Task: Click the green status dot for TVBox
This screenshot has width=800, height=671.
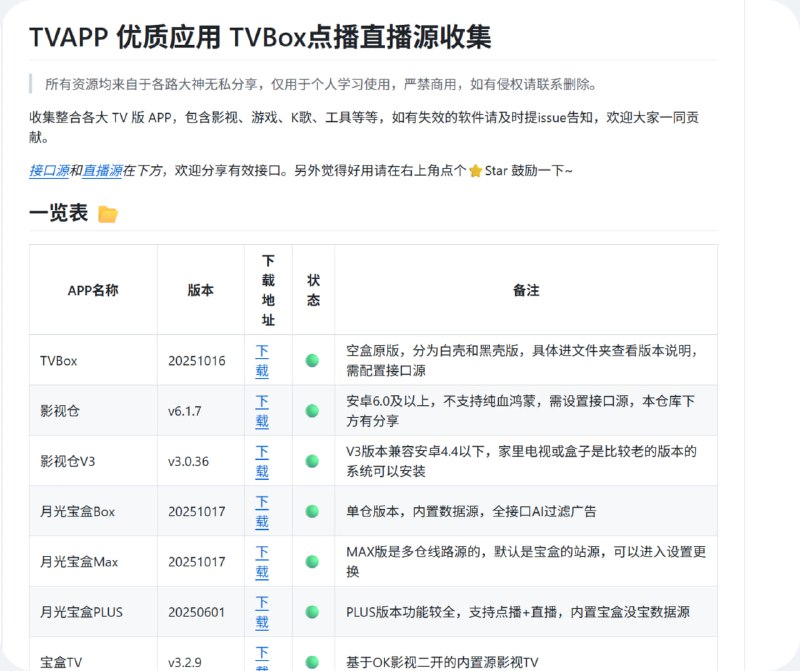Action: (312, 361)
